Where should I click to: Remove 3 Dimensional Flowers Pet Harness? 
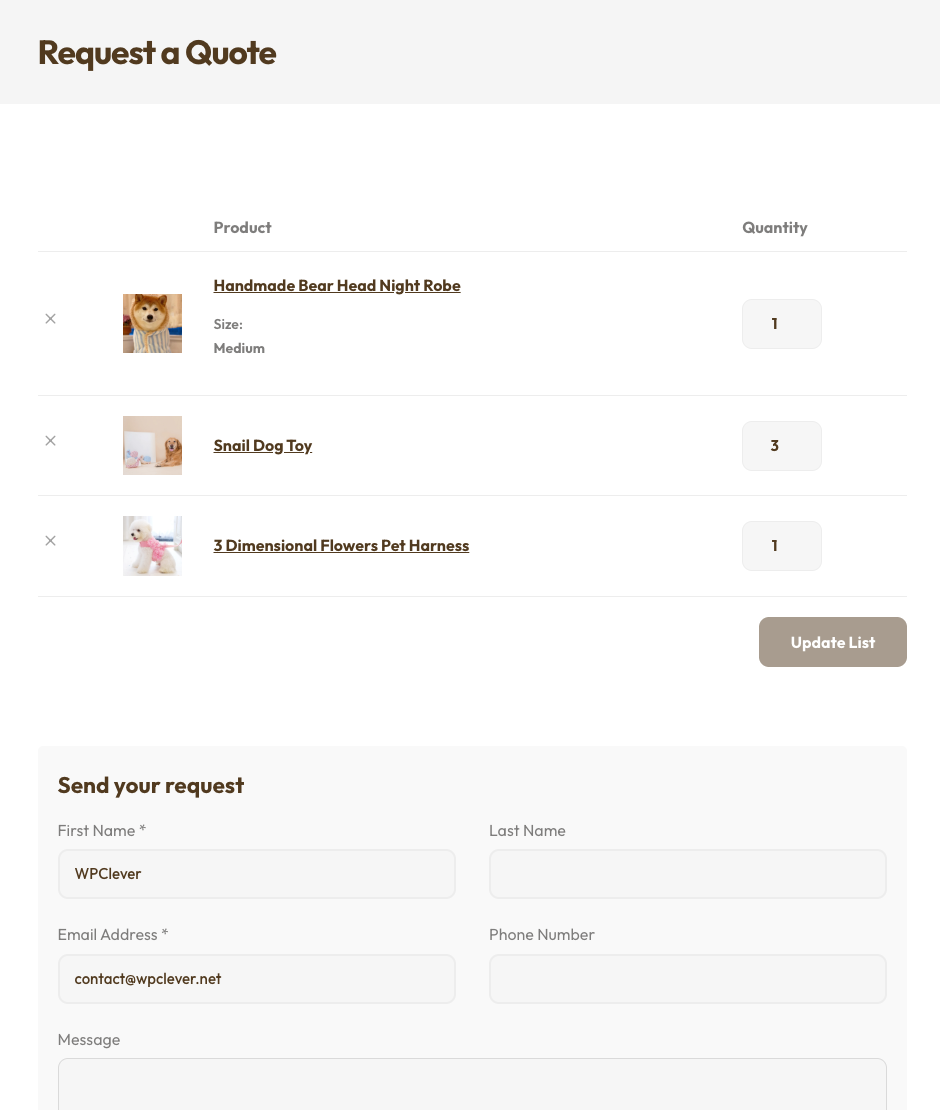(x=50, y=541)
